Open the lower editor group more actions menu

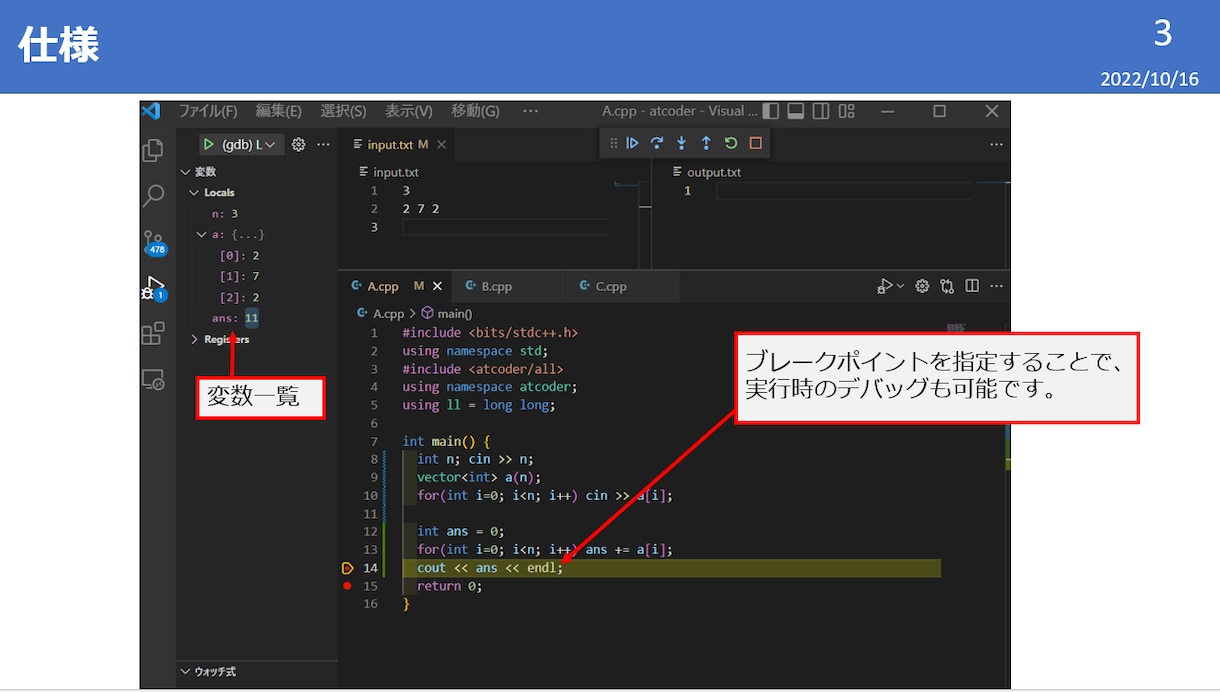[996, 286]
